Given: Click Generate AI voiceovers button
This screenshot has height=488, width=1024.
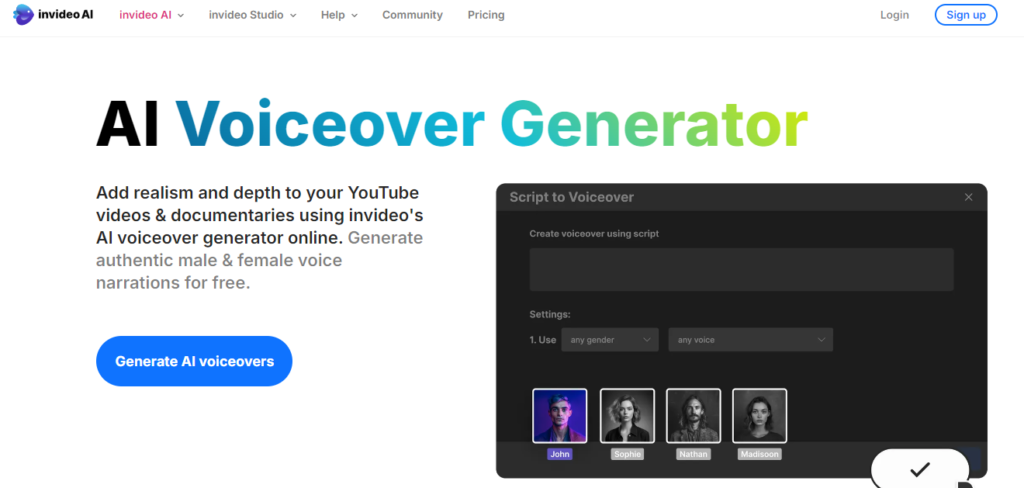Looking at the screenshot, I should pos(194,361).
